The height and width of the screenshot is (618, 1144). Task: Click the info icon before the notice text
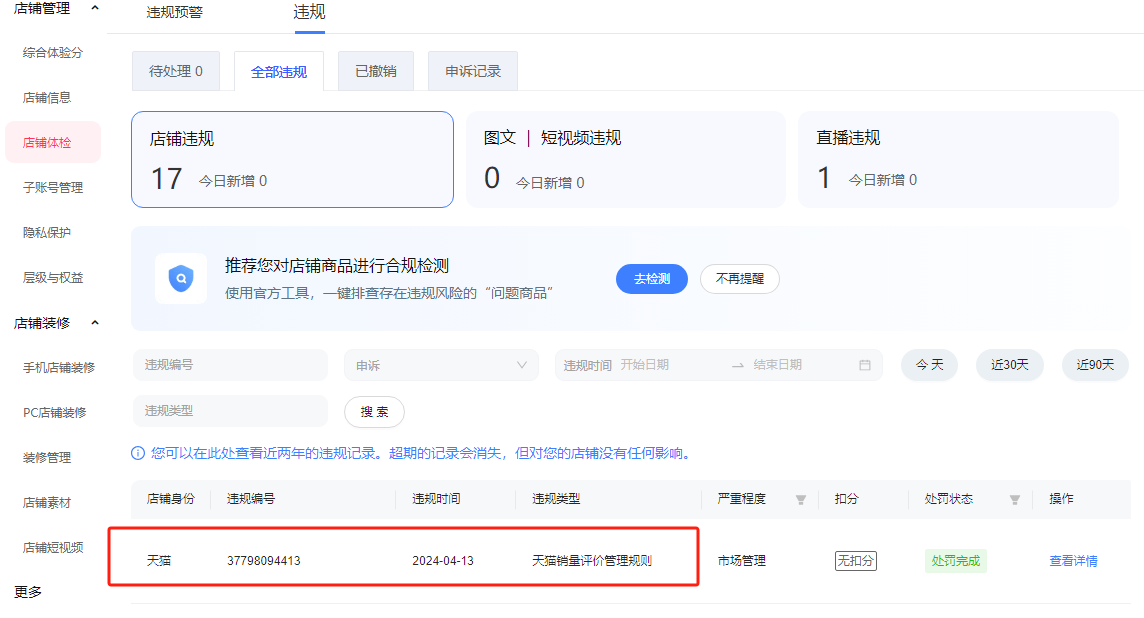[x=138, y=453]
